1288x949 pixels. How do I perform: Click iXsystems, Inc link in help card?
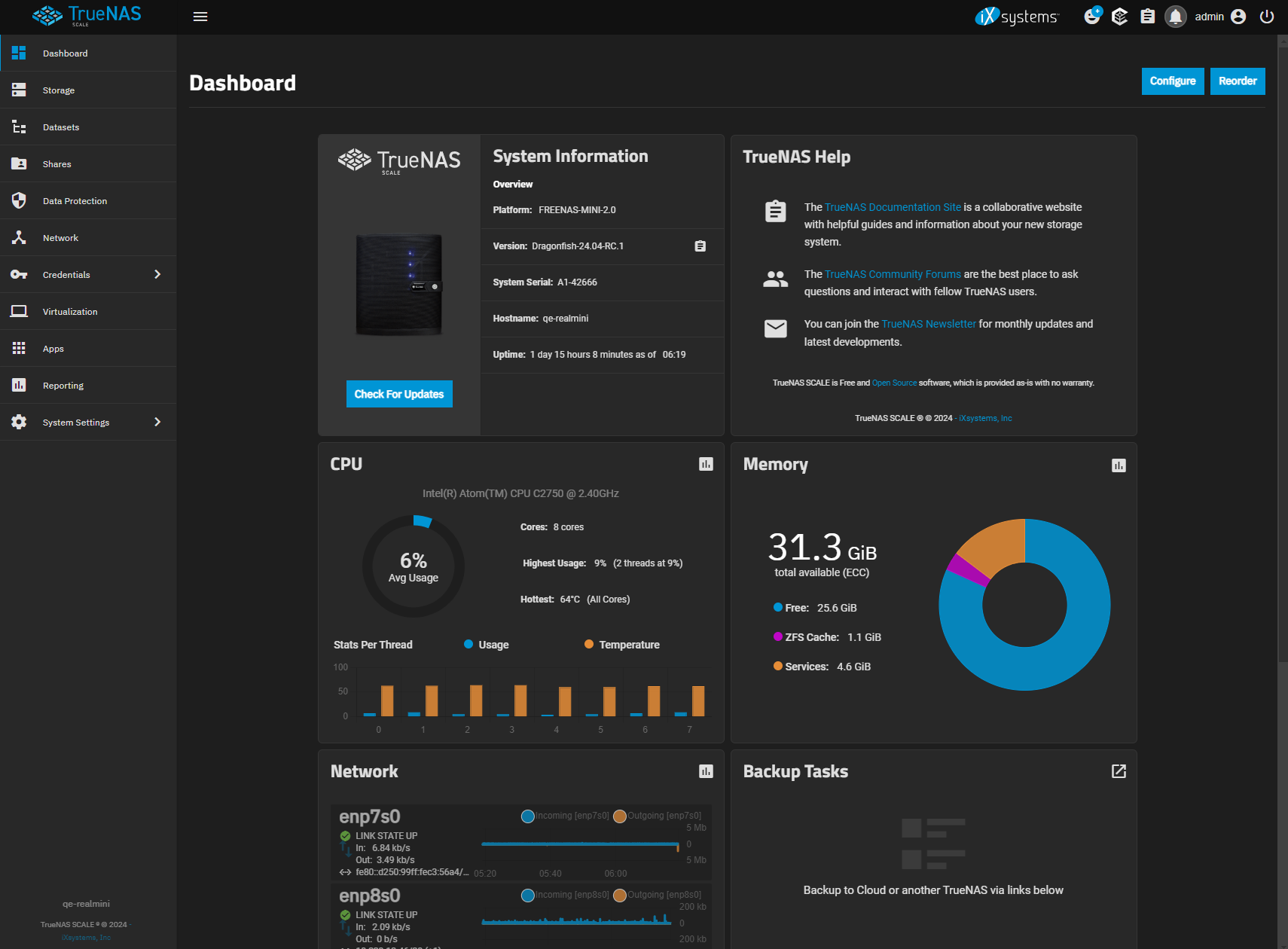pos(985,418)
